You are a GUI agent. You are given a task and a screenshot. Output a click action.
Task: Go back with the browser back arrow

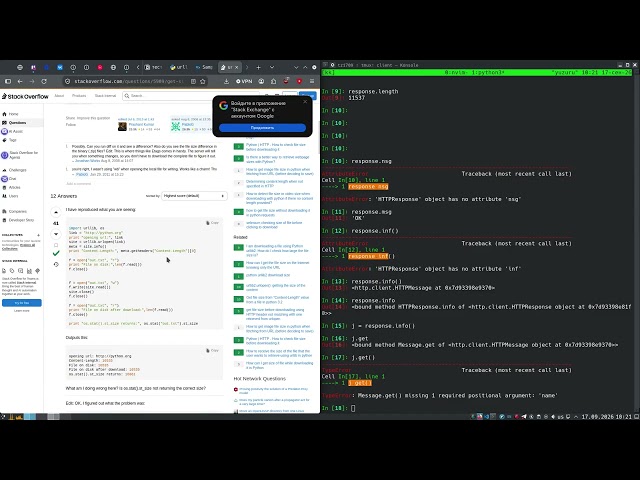[x=20, y=81]
